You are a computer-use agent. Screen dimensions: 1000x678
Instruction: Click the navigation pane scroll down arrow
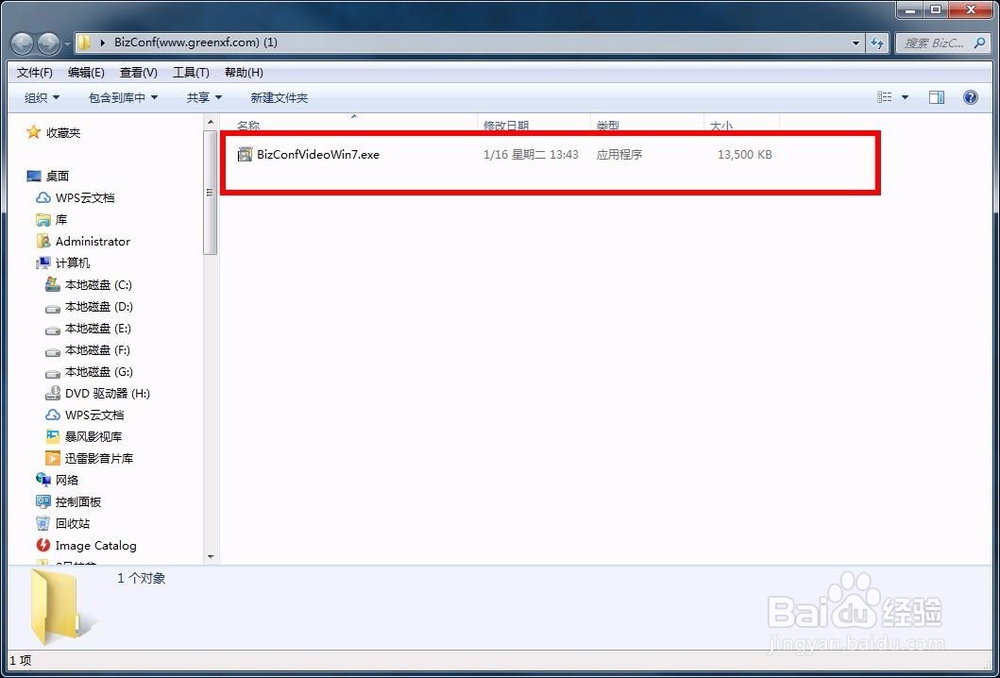click(210, 557)
